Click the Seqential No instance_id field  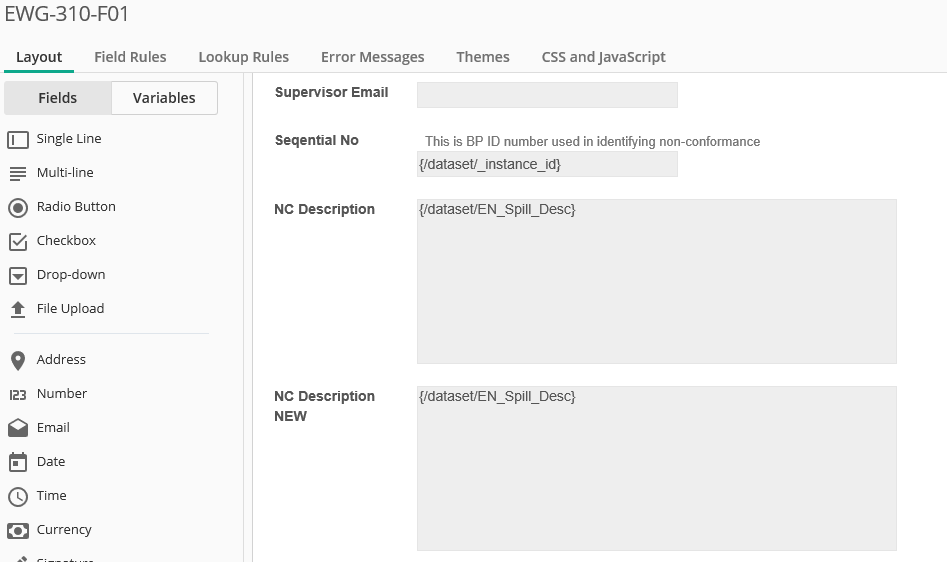(547, 164)
